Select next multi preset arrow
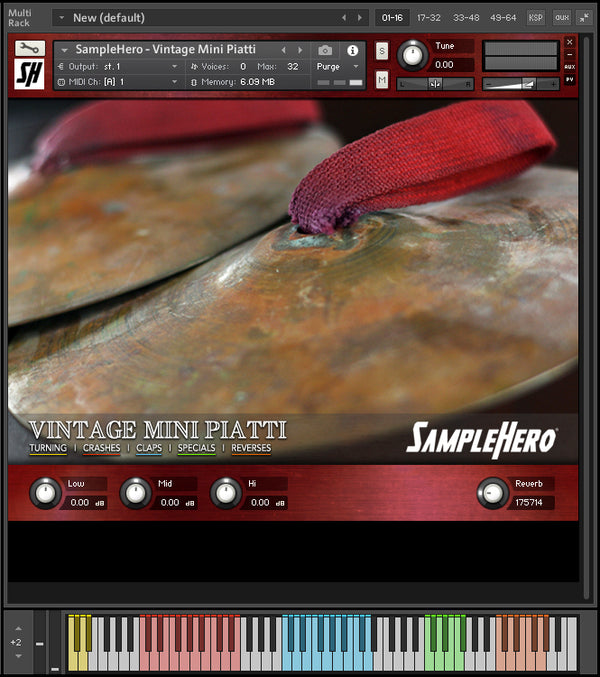600x677 pixels. coord(360,18)
